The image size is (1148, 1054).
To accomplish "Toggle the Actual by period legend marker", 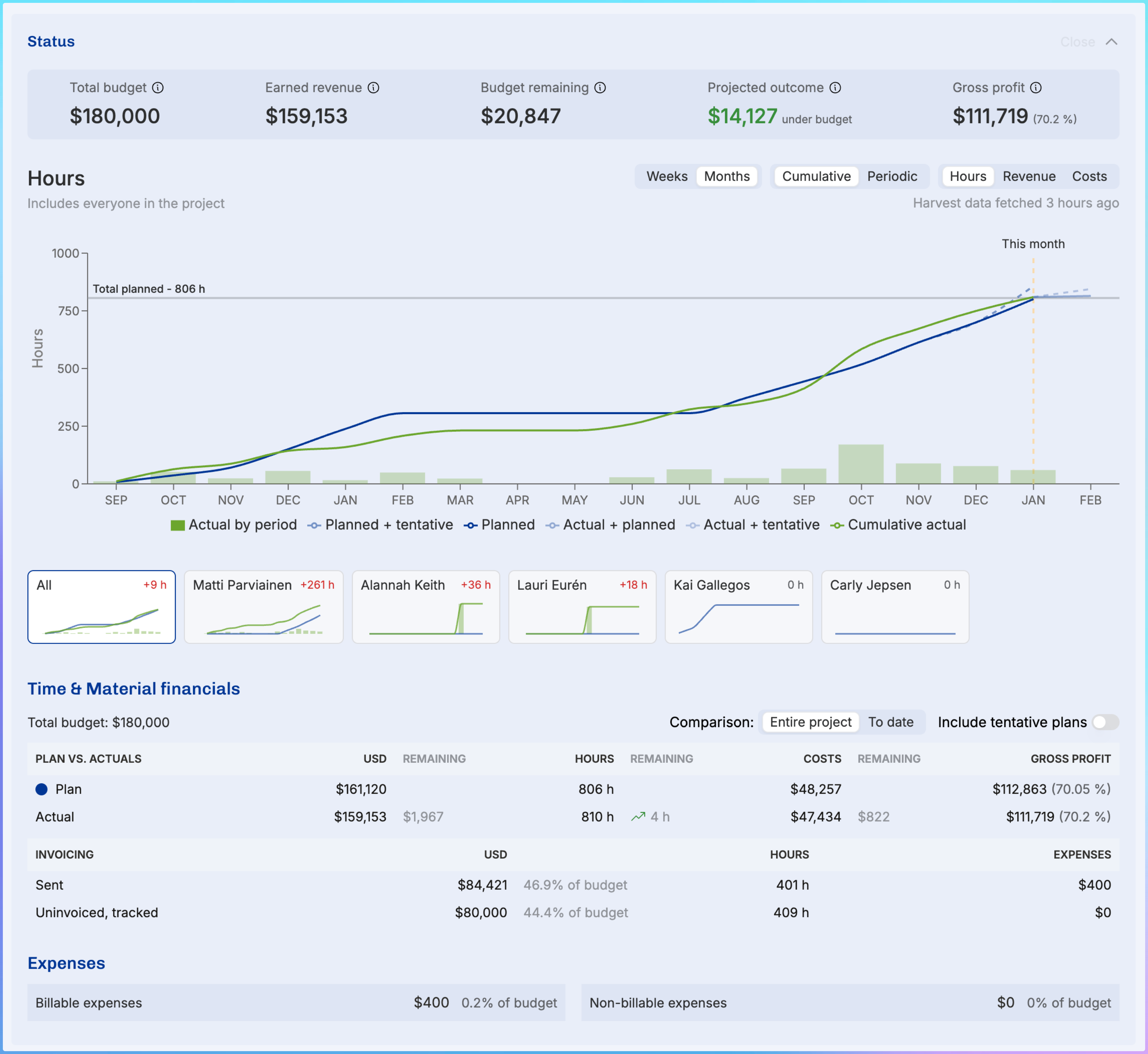I will pos(177,525).
